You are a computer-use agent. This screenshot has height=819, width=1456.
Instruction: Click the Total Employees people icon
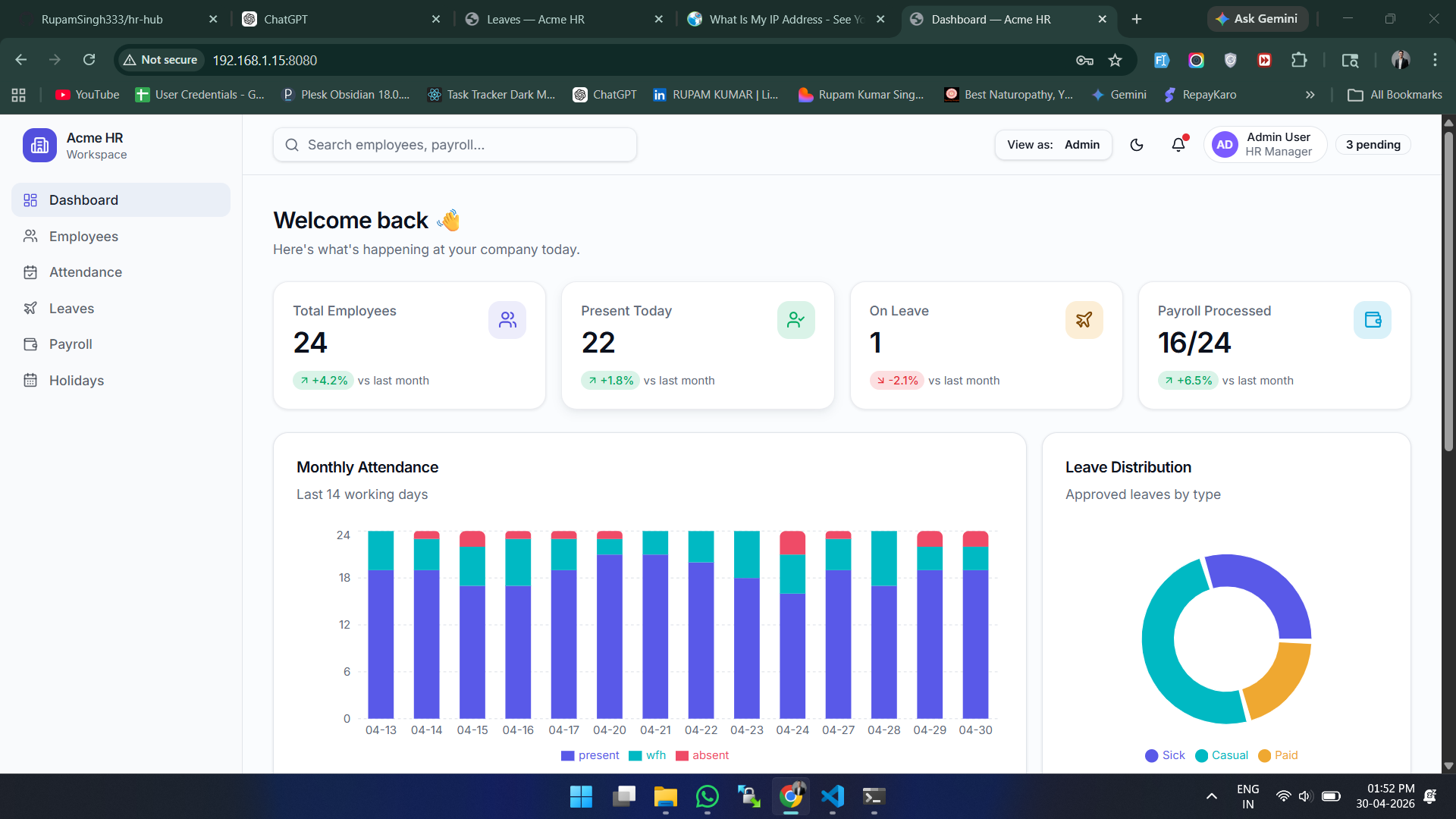pos(507,320)
